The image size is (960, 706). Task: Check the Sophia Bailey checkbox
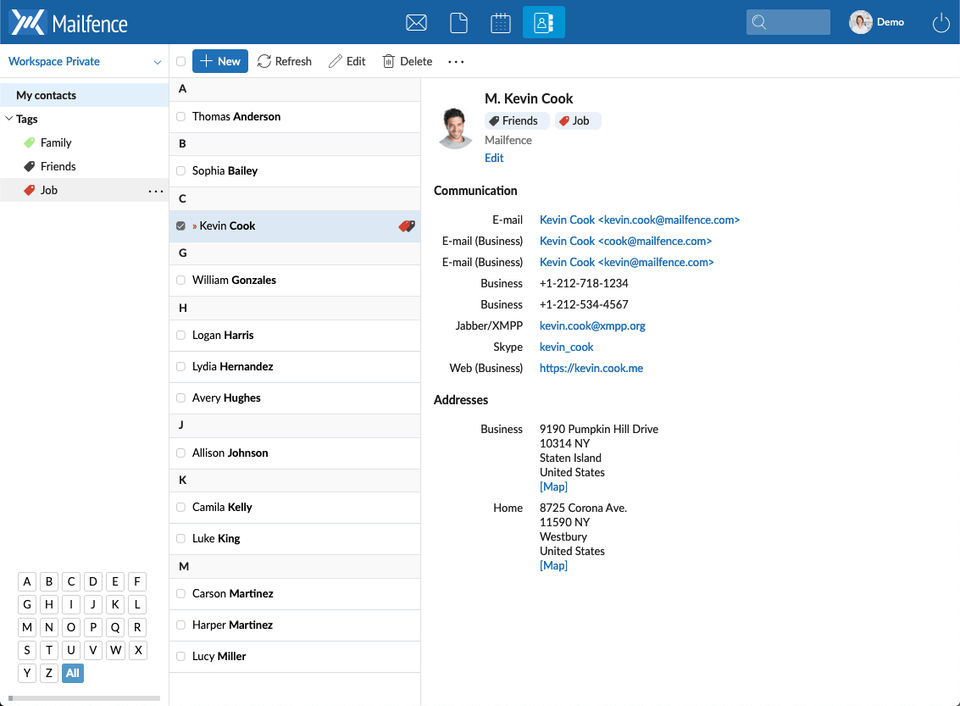[181, 171]
